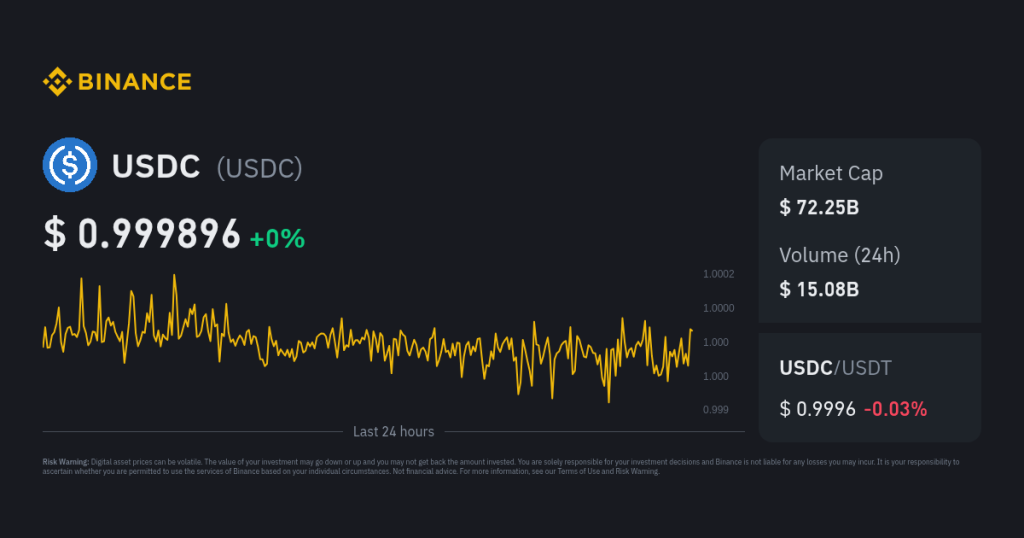Click the BINANCE wordmark text
The width and height of the screenshot is (1024, 538).
tap(135, 82)
